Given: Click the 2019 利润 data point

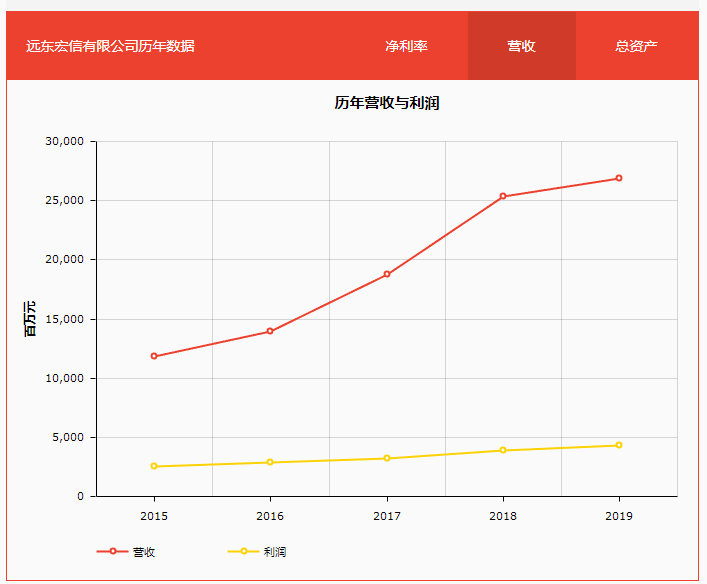Looking at the screenshot, I should (619, 445).
